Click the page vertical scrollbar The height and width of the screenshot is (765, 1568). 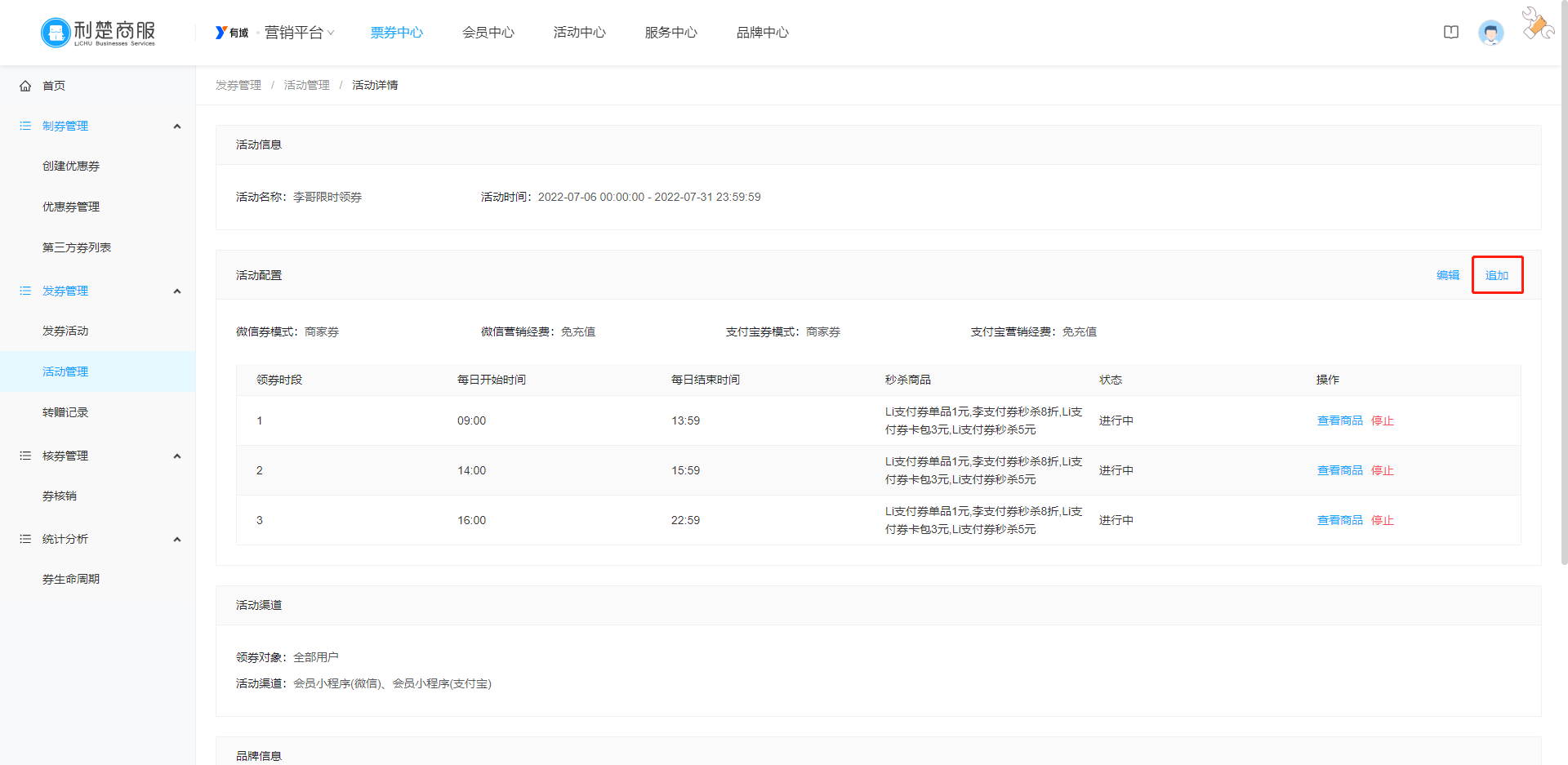1564,282
